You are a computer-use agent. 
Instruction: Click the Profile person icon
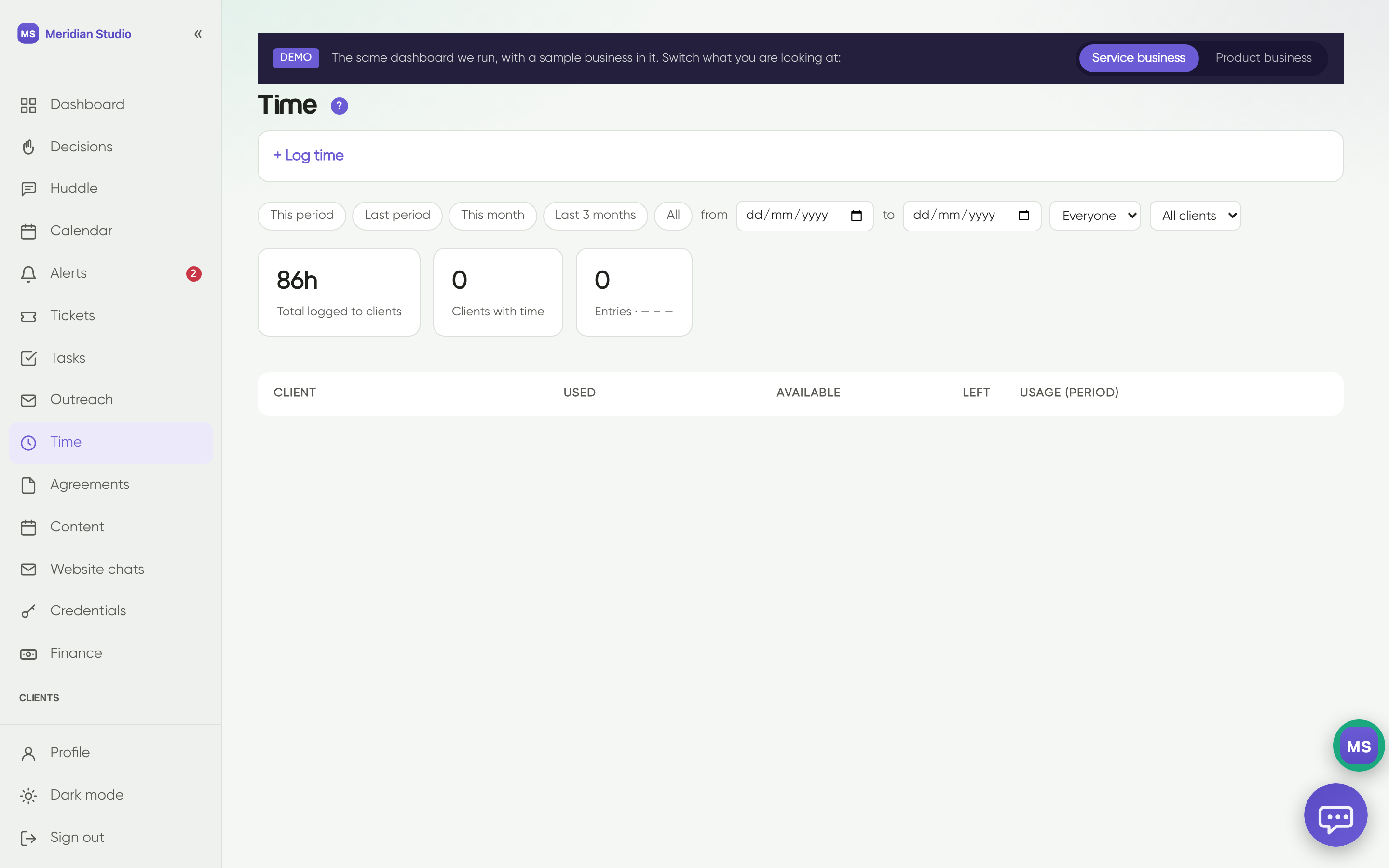28,753
